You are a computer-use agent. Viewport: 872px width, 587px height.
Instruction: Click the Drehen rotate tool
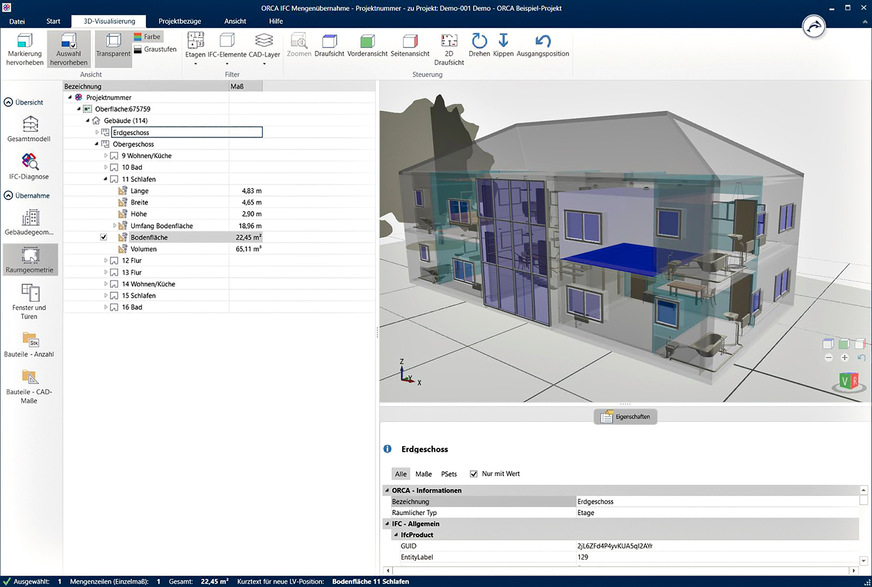tap(479, 46)
